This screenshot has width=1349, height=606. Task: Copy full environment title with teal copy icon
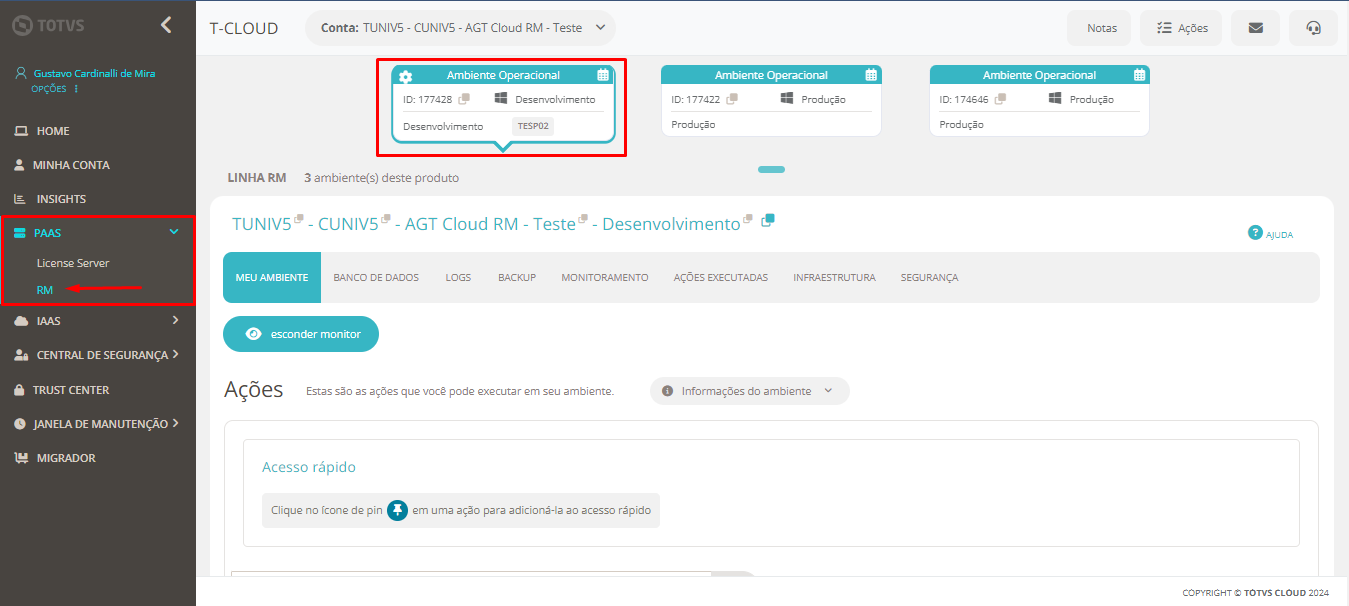point(768,220)
